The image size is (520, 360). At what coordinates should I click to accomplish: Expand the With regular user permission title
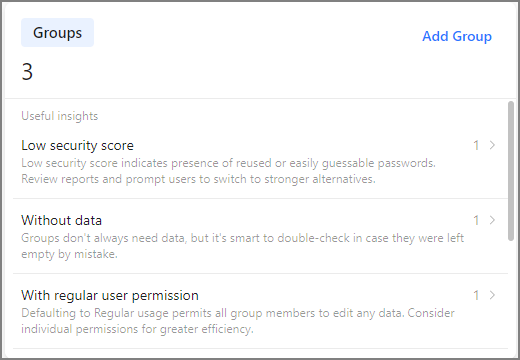(x=110, y=295)
